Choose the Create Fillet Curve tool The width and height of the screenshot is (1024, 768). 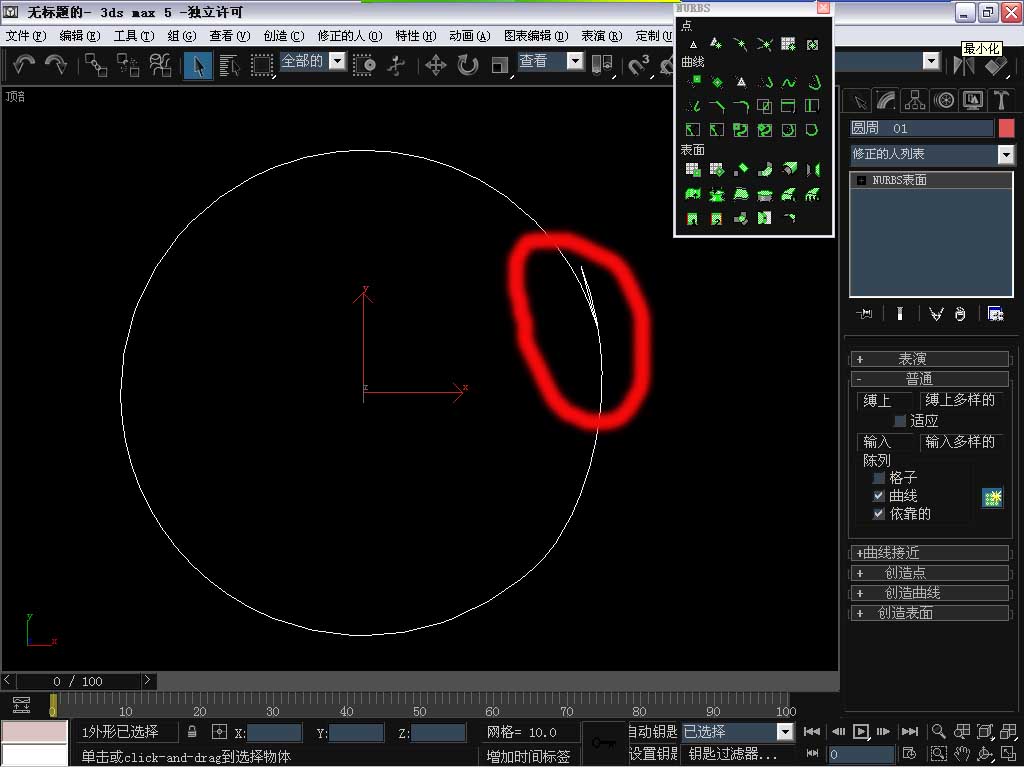coord(741,106)
